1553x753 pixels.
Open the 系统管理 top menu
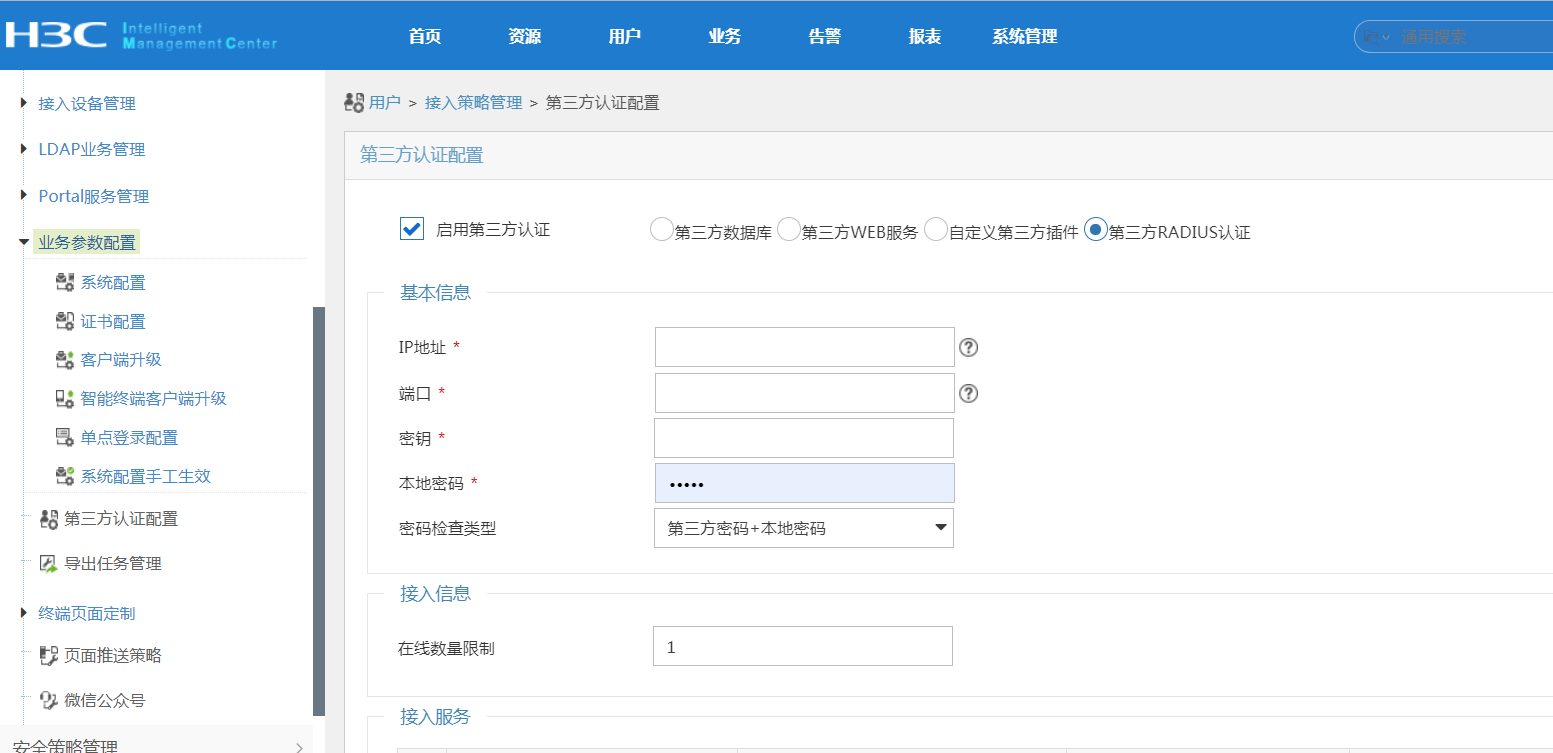[x=1024, y=37]
